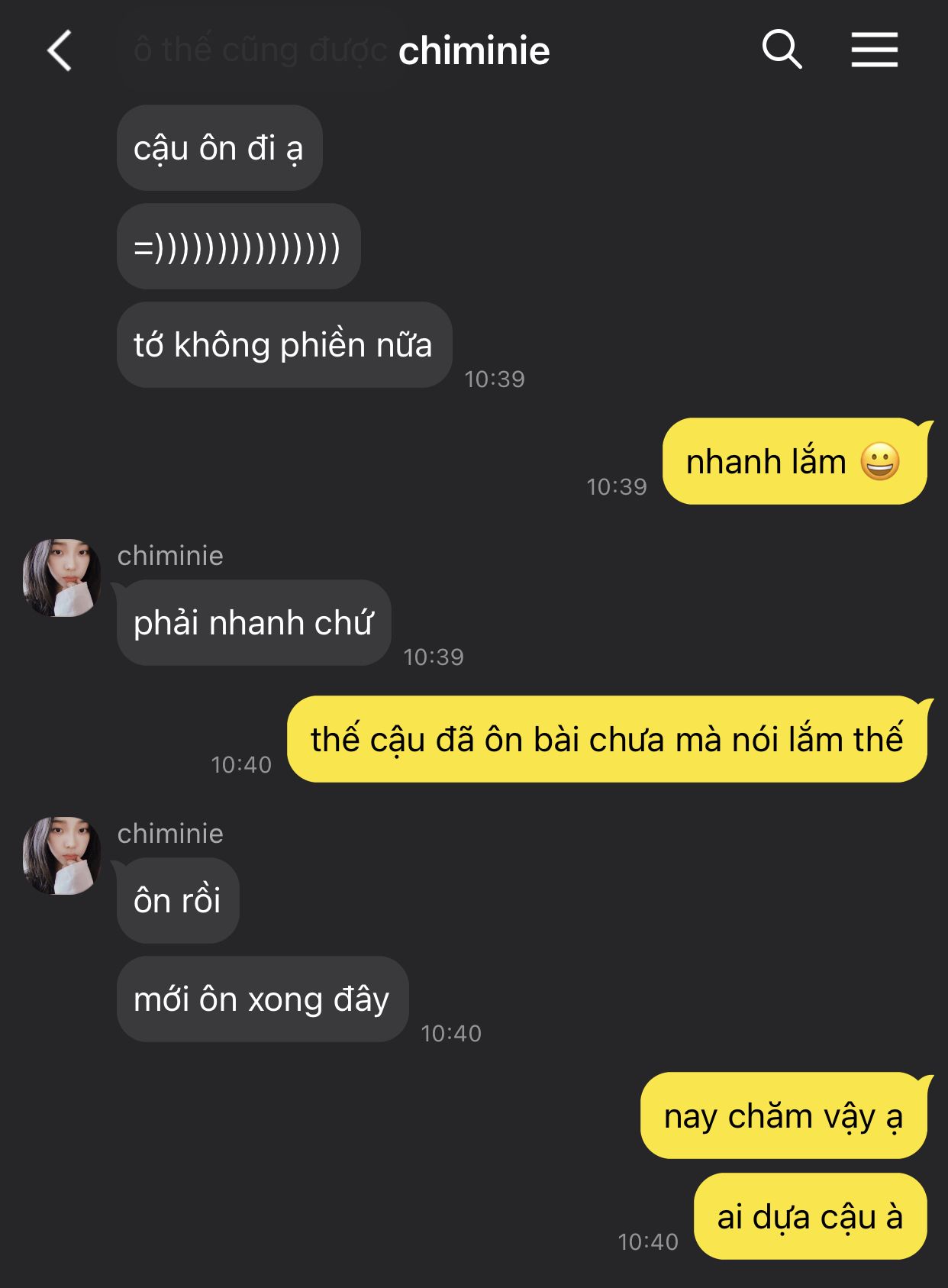The width and height of the screenshot is (948, 1288).
Task: Tap the long yellow 'thế cậu đã ôn bài' message
Action: 608,739
